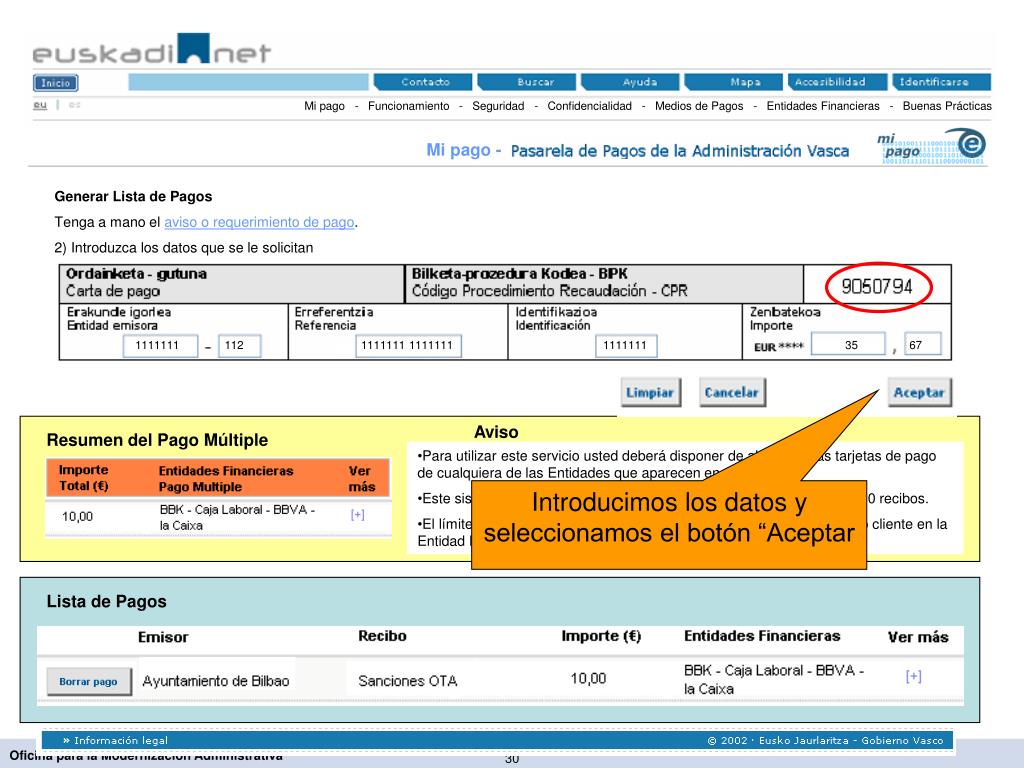Select the Generar Lista de Pagos heading
This screenshot has height=768, width=1024.
[x=133, y=197]
